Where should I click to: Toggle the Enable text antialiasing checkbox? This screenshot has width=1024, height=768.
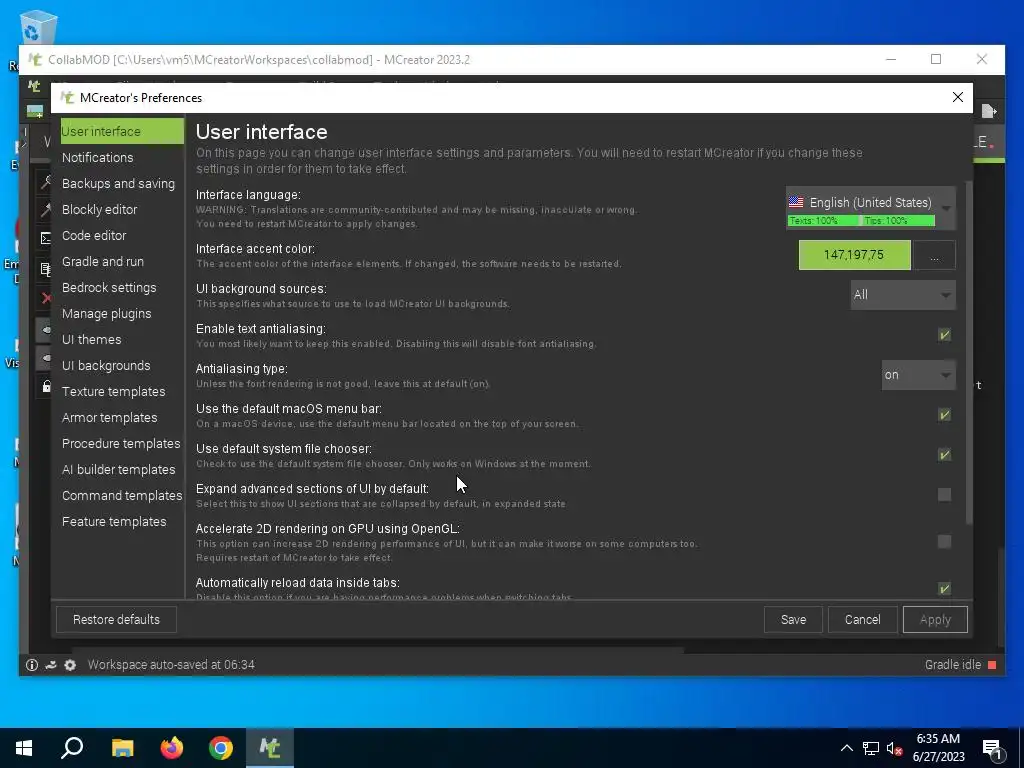click(944, 335)
